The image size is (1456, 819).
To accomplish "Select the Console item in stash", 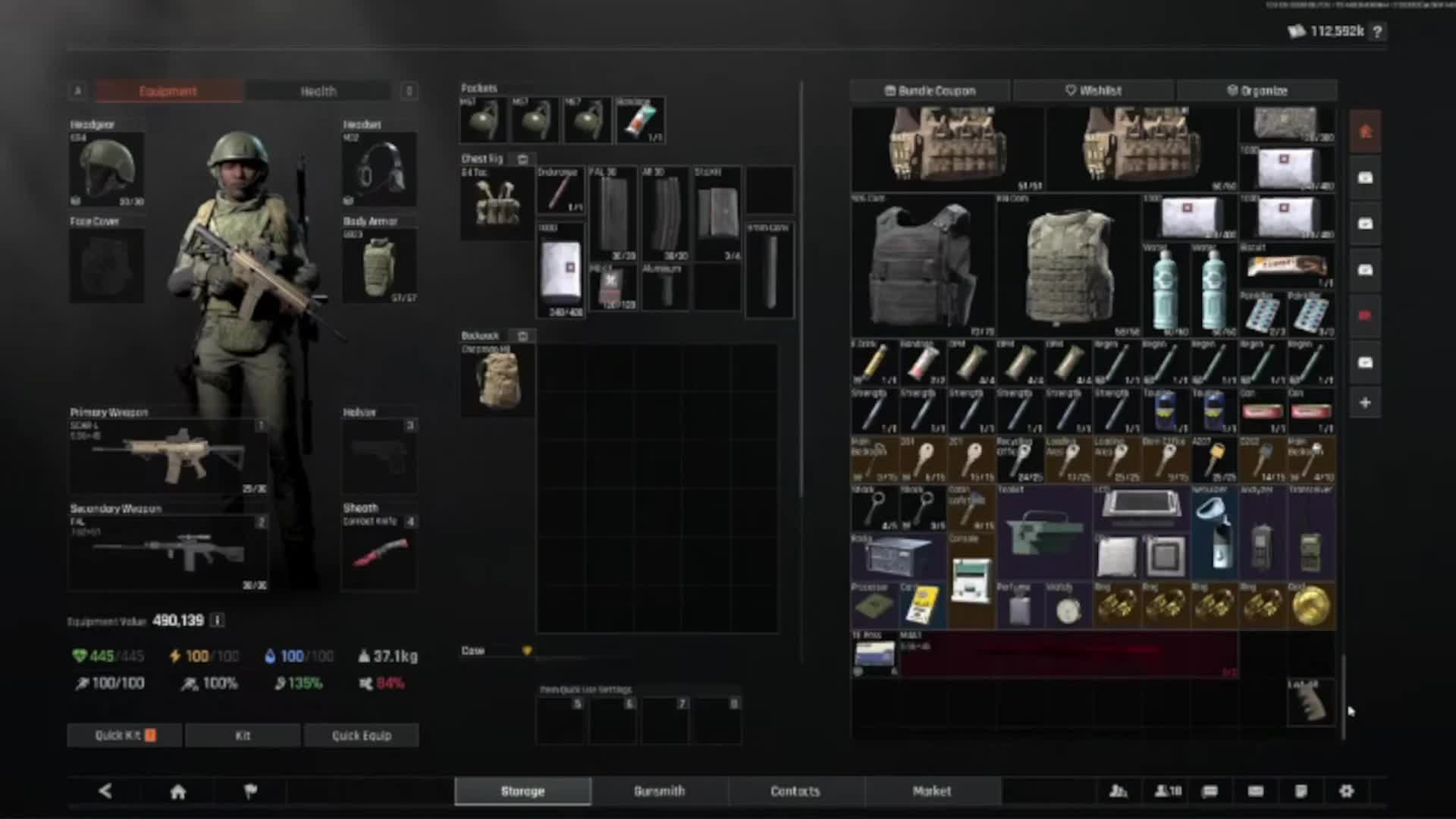I will click(971, 581).
